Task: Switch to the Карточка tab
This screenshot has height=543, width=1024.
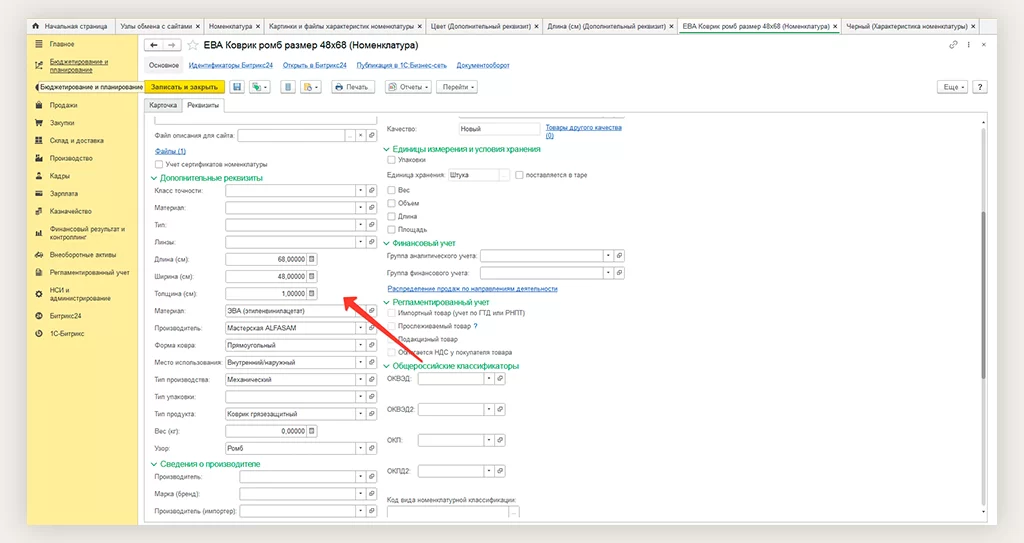Action: (162, 105)
